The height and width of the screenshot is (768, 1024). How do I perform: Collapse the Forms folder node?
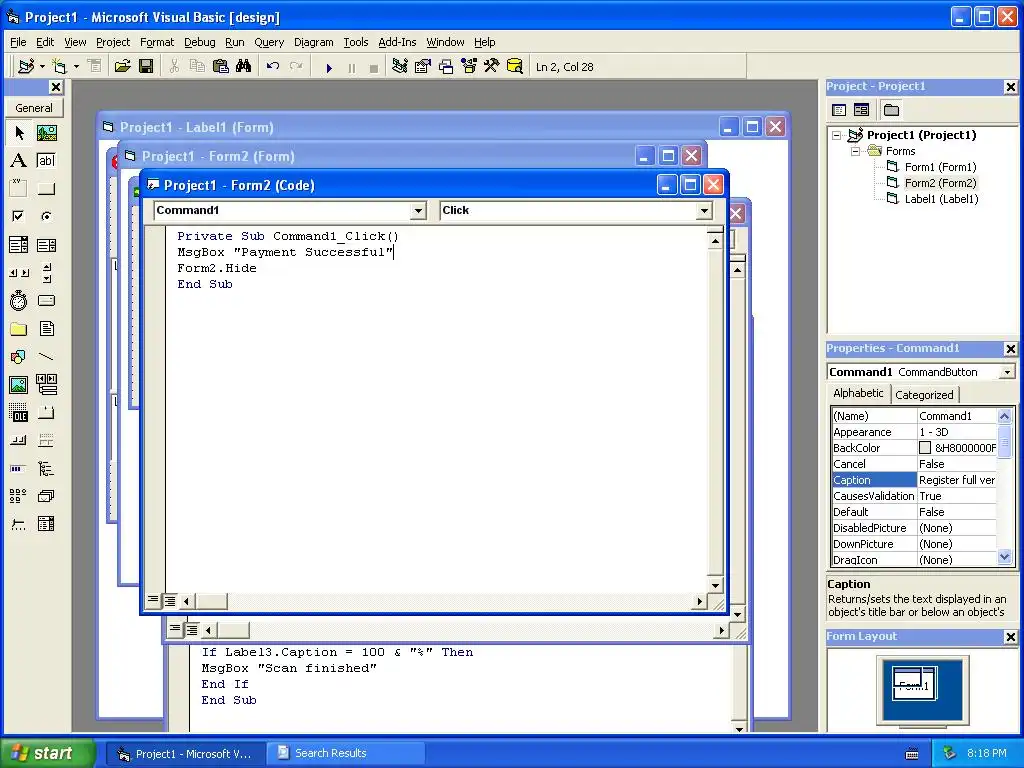(856, 151)
